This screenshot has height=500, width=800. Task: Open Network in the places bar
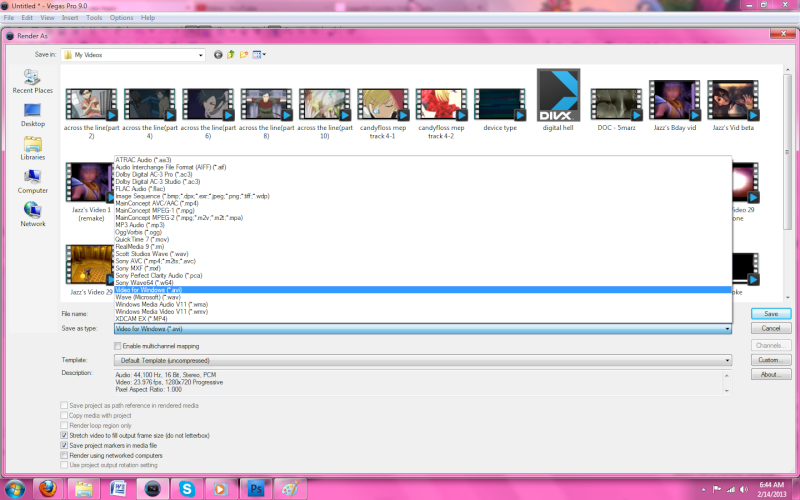click(32, 215)
